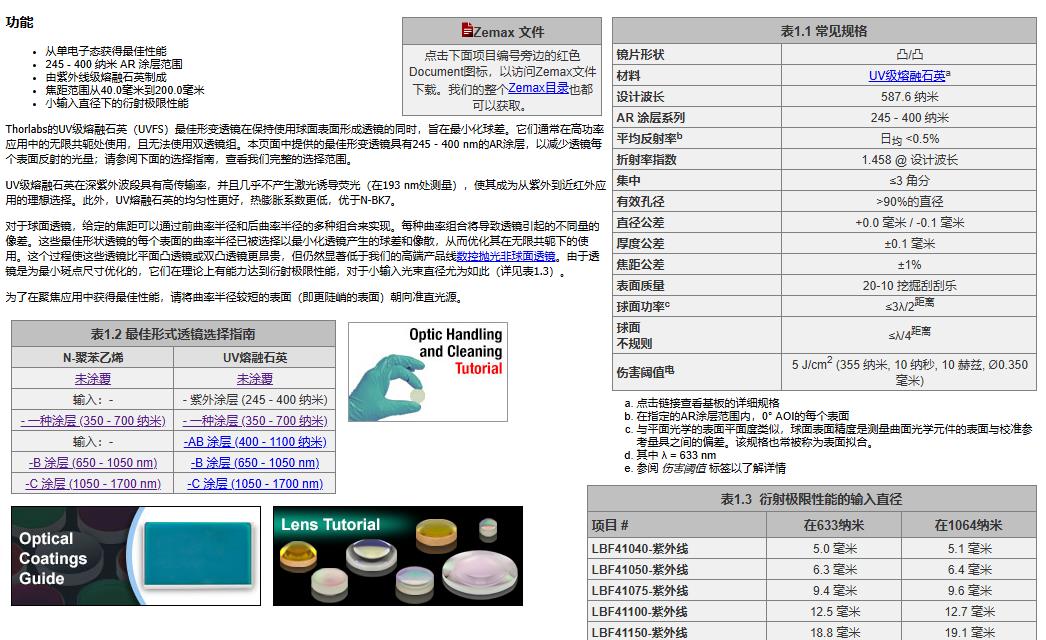Select the LBF41040-紫外线 item row

point(812,549)
